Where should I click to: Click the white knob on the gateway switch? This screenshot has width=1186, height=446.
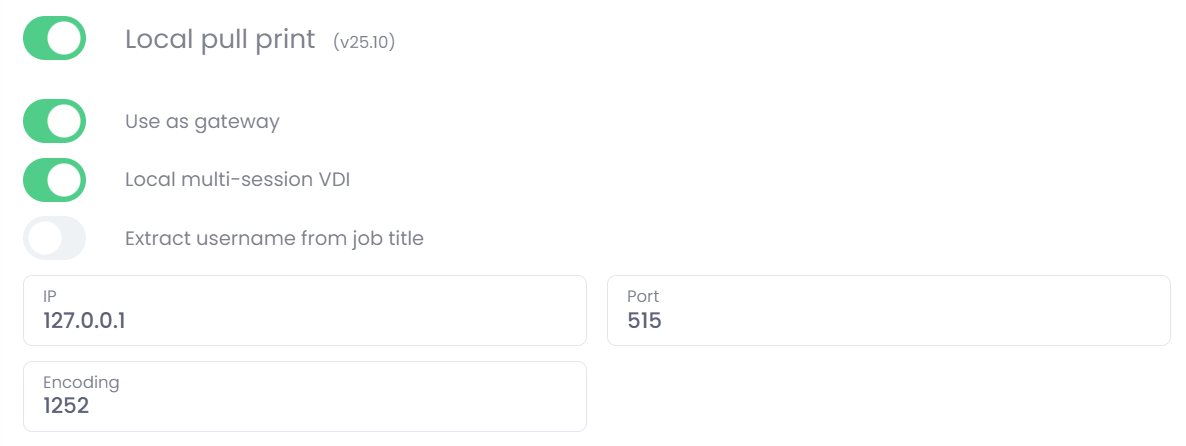tap(65, 121)
